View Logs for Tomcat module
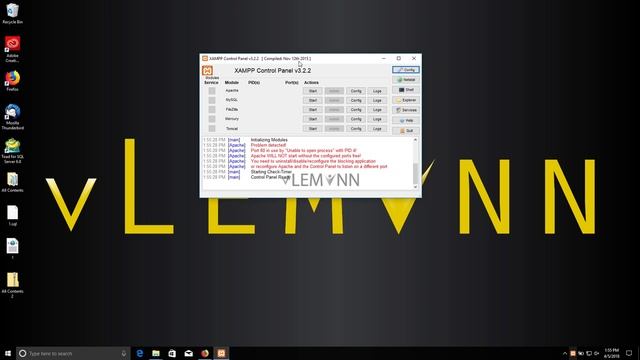Image resolution: width=640 pixels, height=360 pixels. (377, 129)
